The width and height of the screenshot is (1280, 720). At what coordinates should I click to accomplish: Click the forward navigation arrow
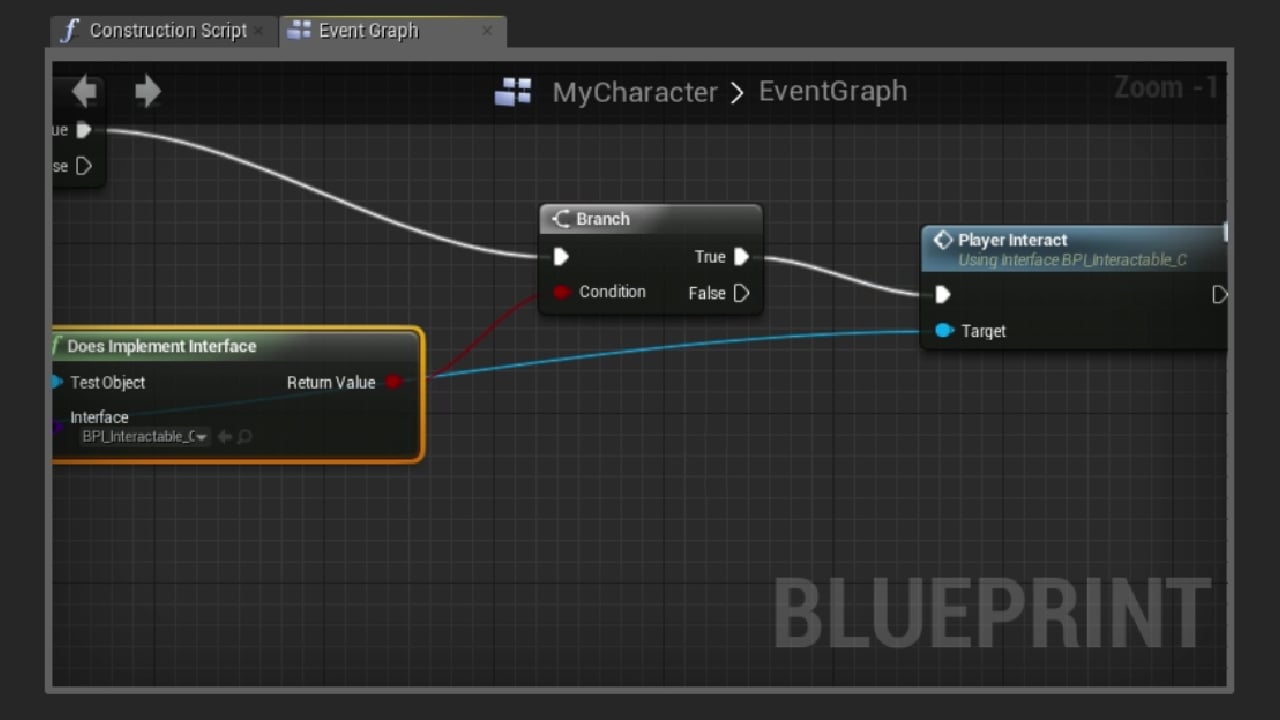pos(148,92)
